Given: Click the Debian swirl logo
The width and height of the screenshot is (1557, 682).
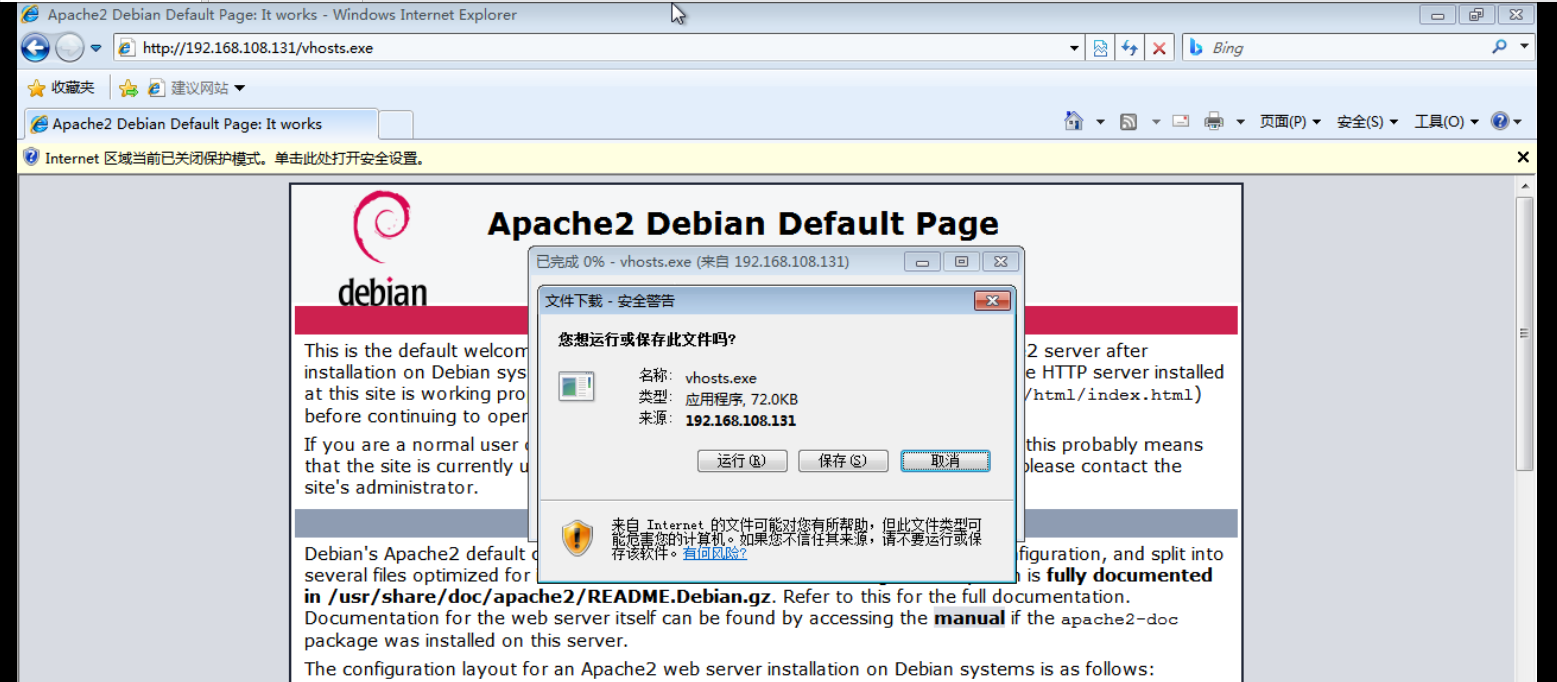Looking at the screenshot, I should 381,229.
